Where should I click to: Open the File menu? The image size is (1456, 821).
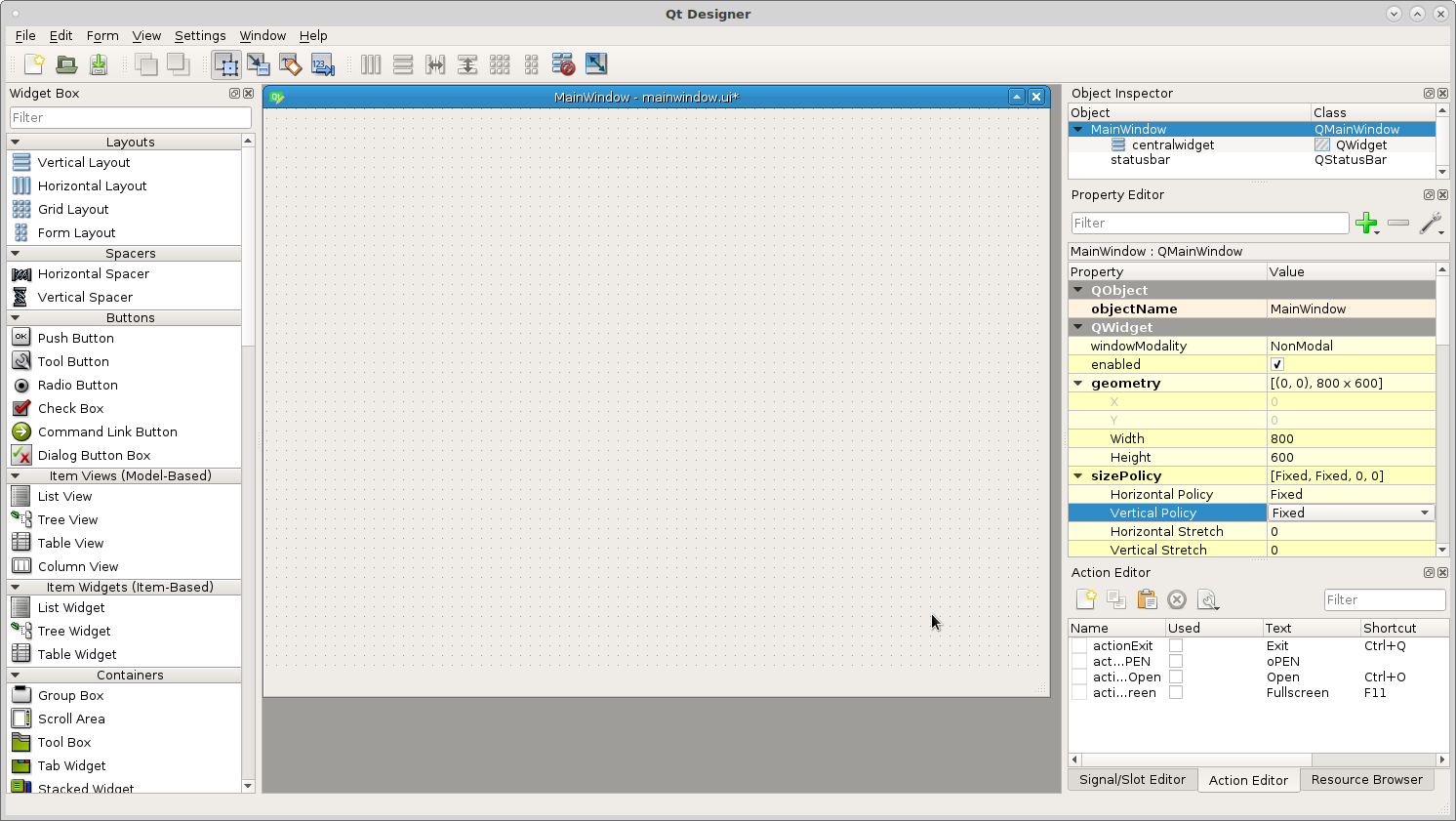(x=25, y=35)
